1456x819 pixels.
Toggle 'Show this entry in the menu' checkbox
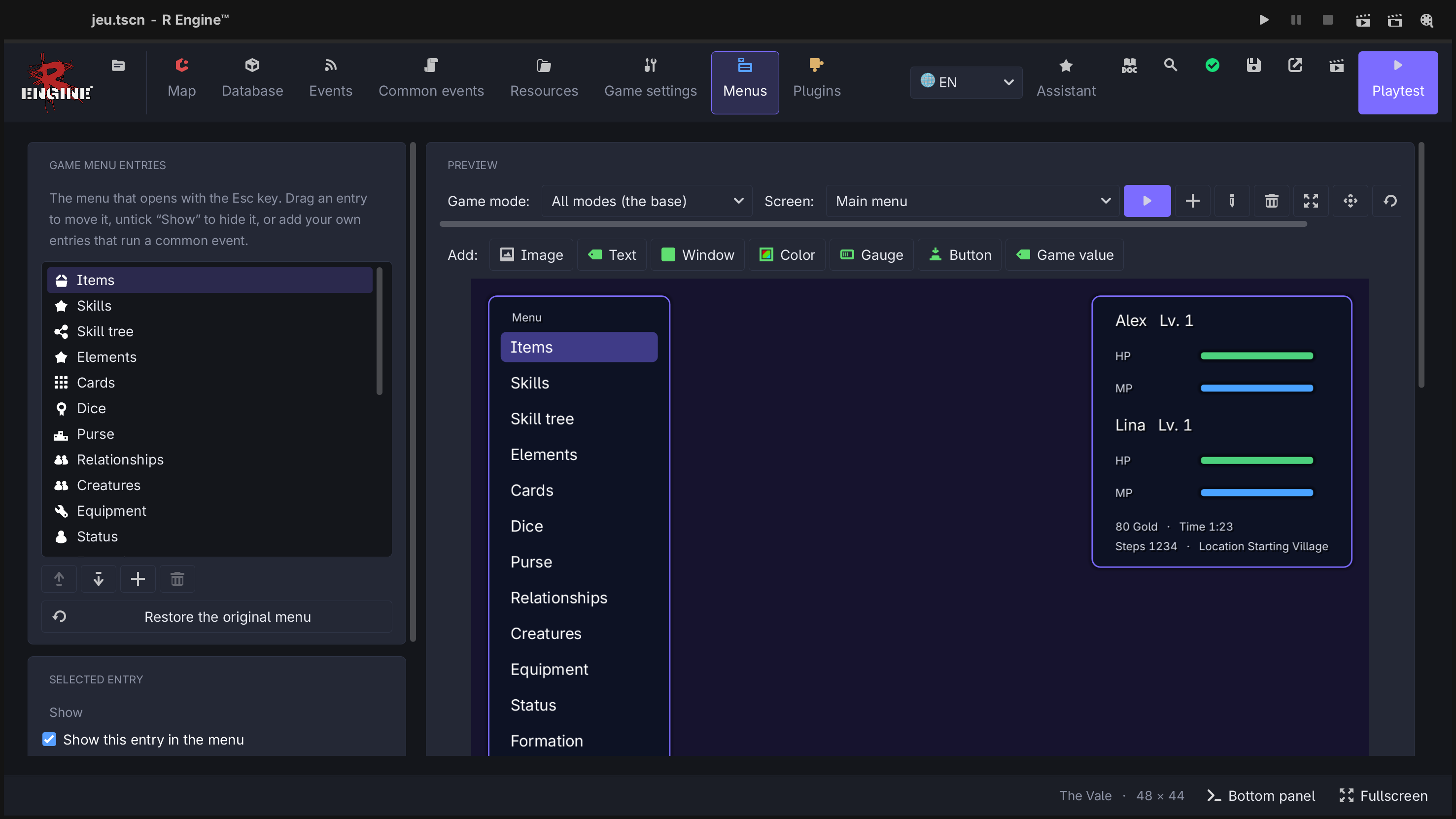(49, 739)
